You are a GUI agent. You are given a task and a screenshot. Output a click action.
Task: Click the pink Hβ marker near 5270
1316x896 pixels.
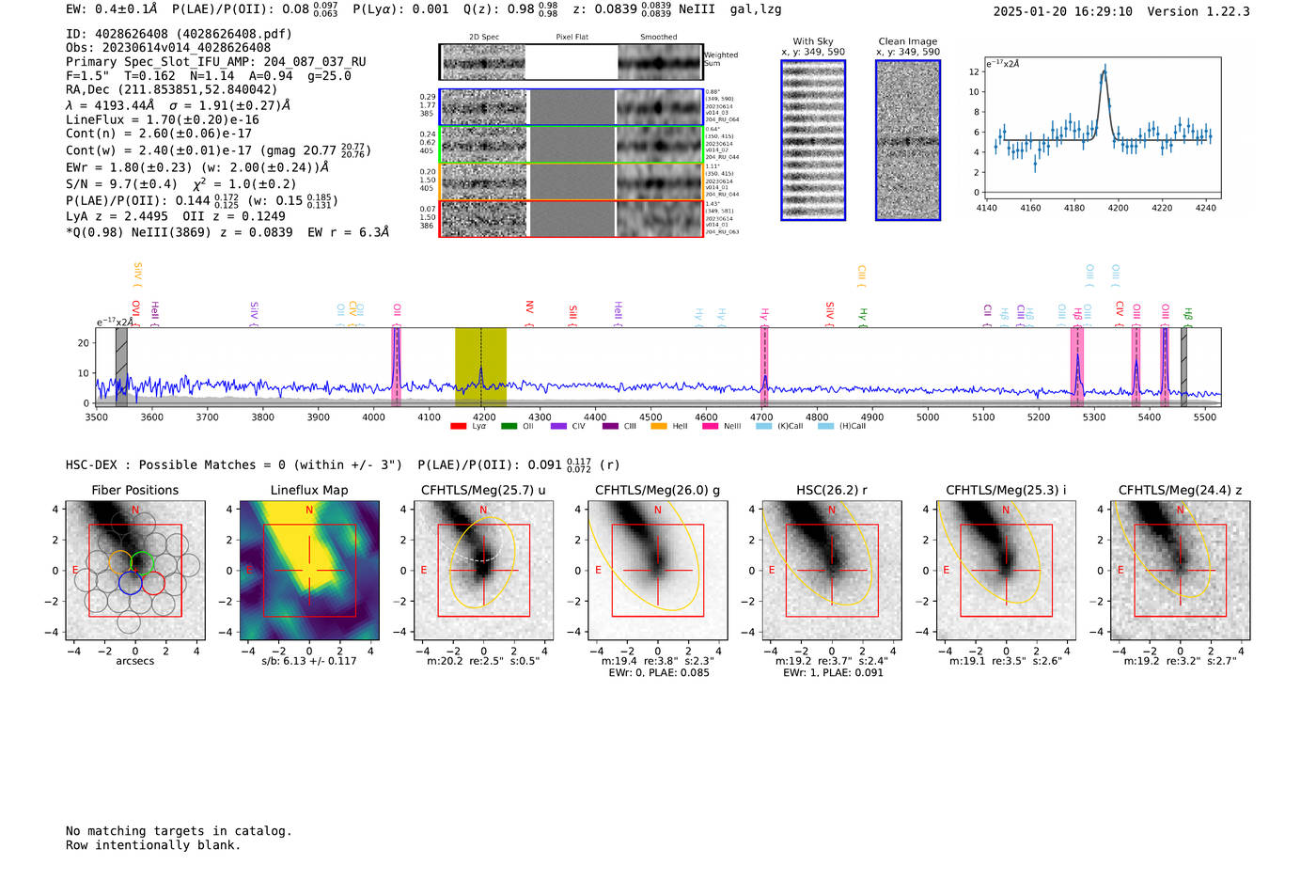(x=1077, y=367)
